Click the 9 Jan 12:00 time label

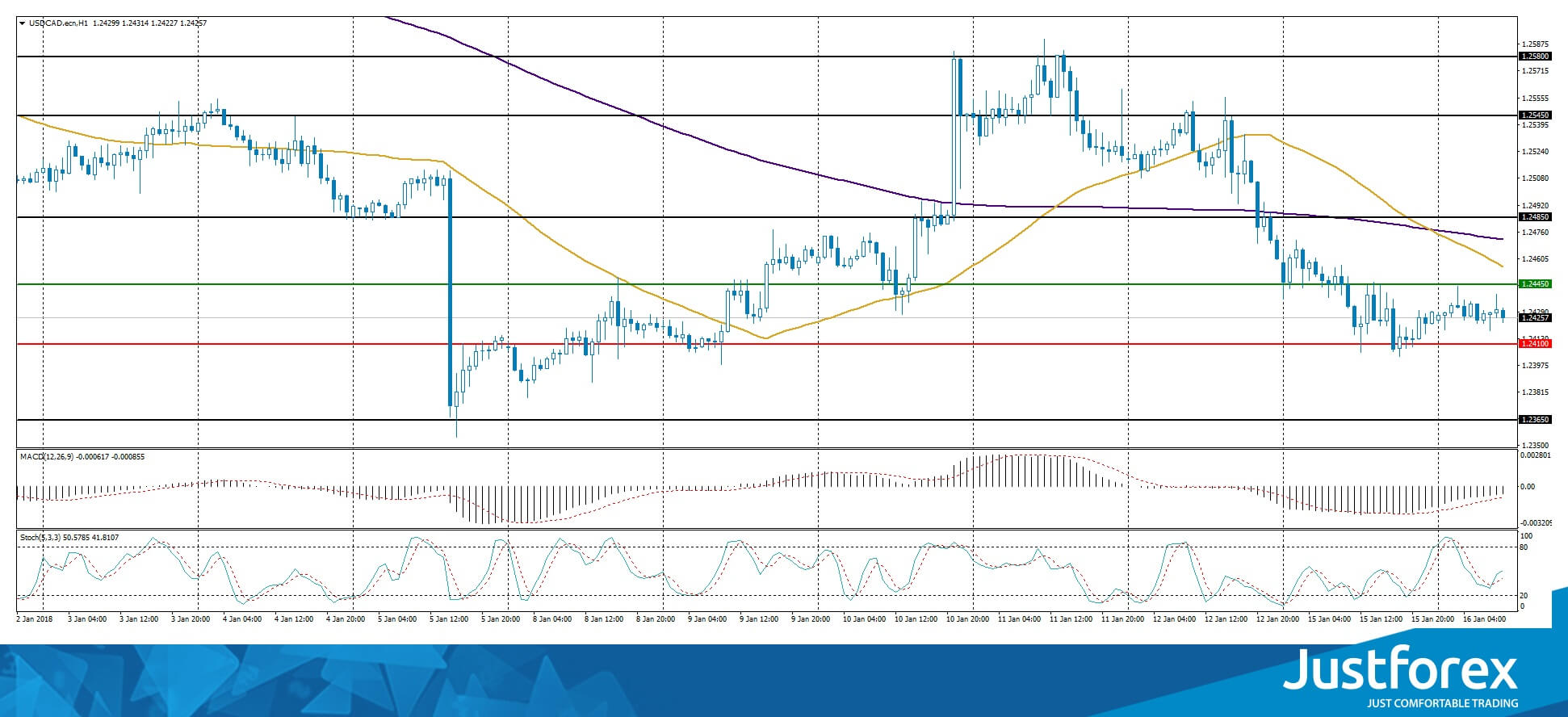(x=759, y=619)
